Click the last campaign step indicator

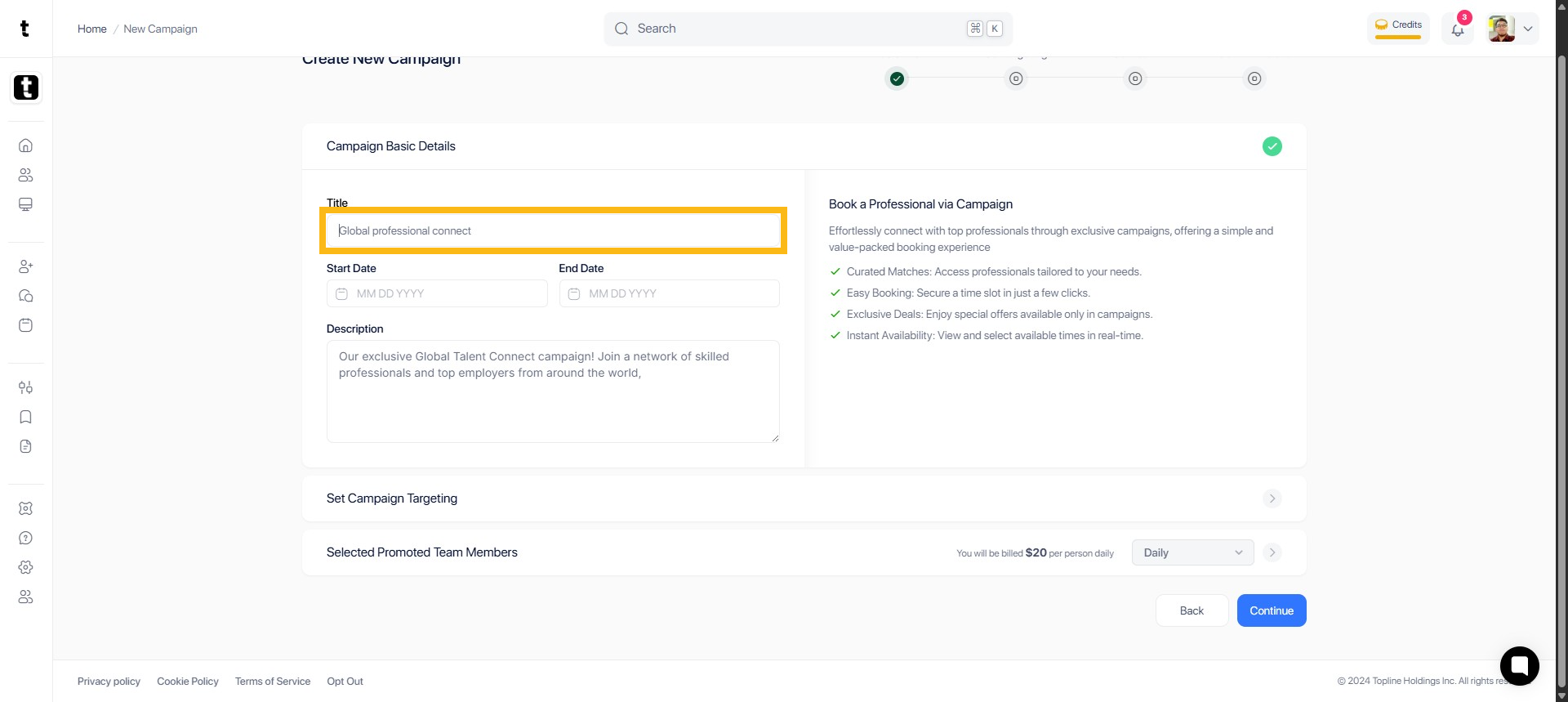[1254, 78]
